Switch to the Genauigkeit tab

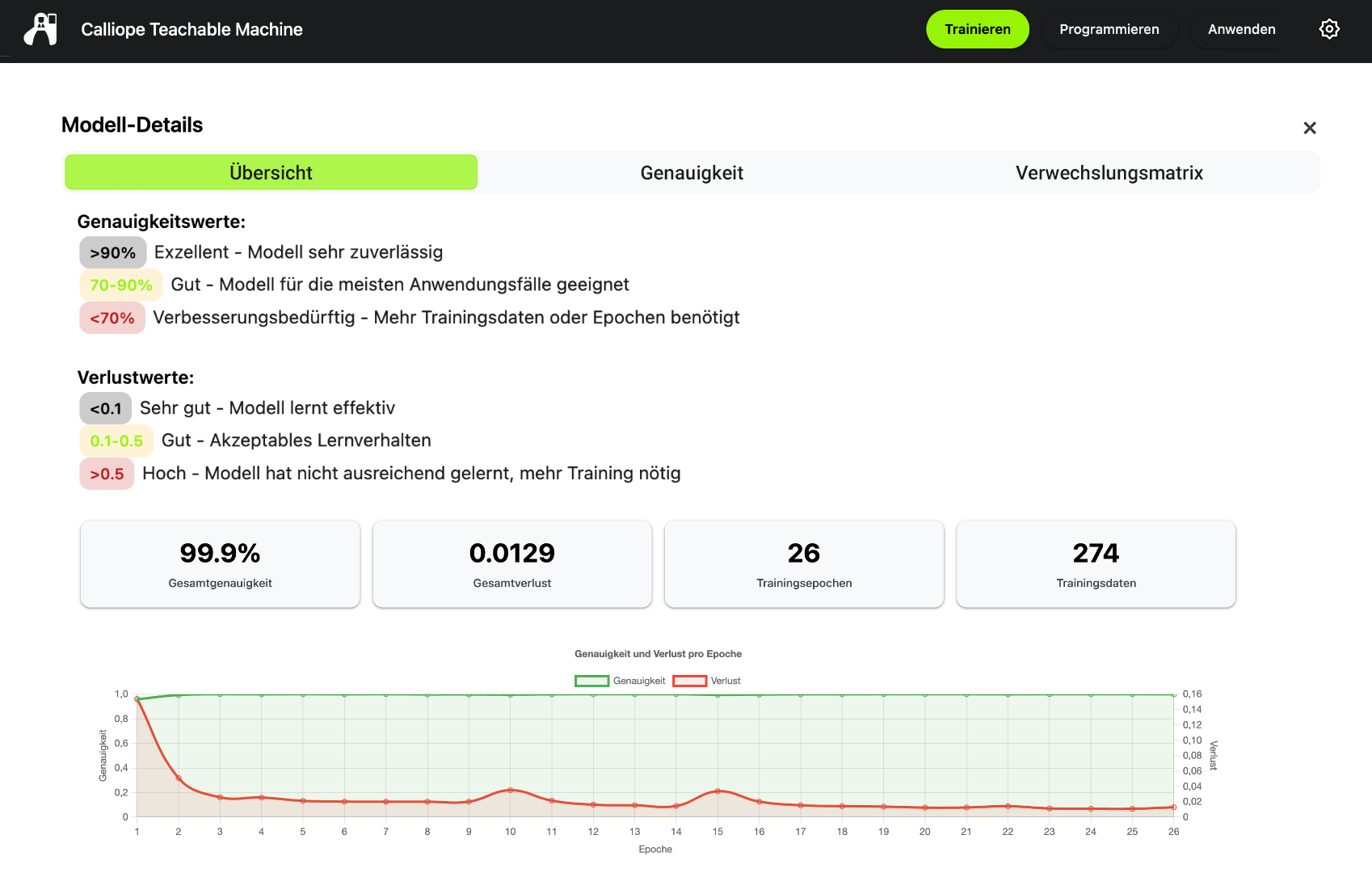coord(692,172)
